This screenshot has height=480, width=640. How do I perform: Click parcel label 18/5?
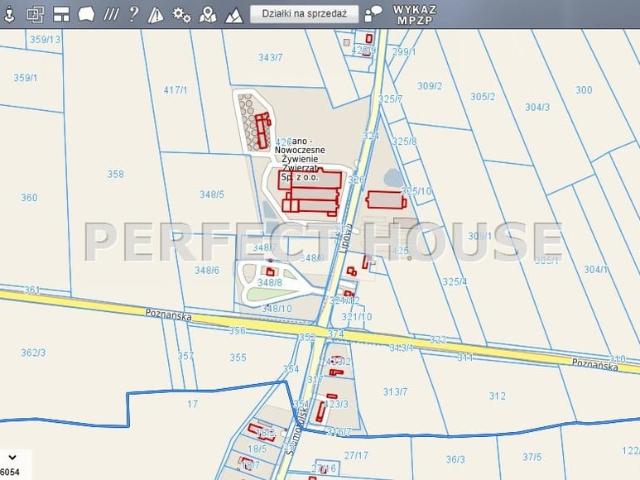(257, 449)
